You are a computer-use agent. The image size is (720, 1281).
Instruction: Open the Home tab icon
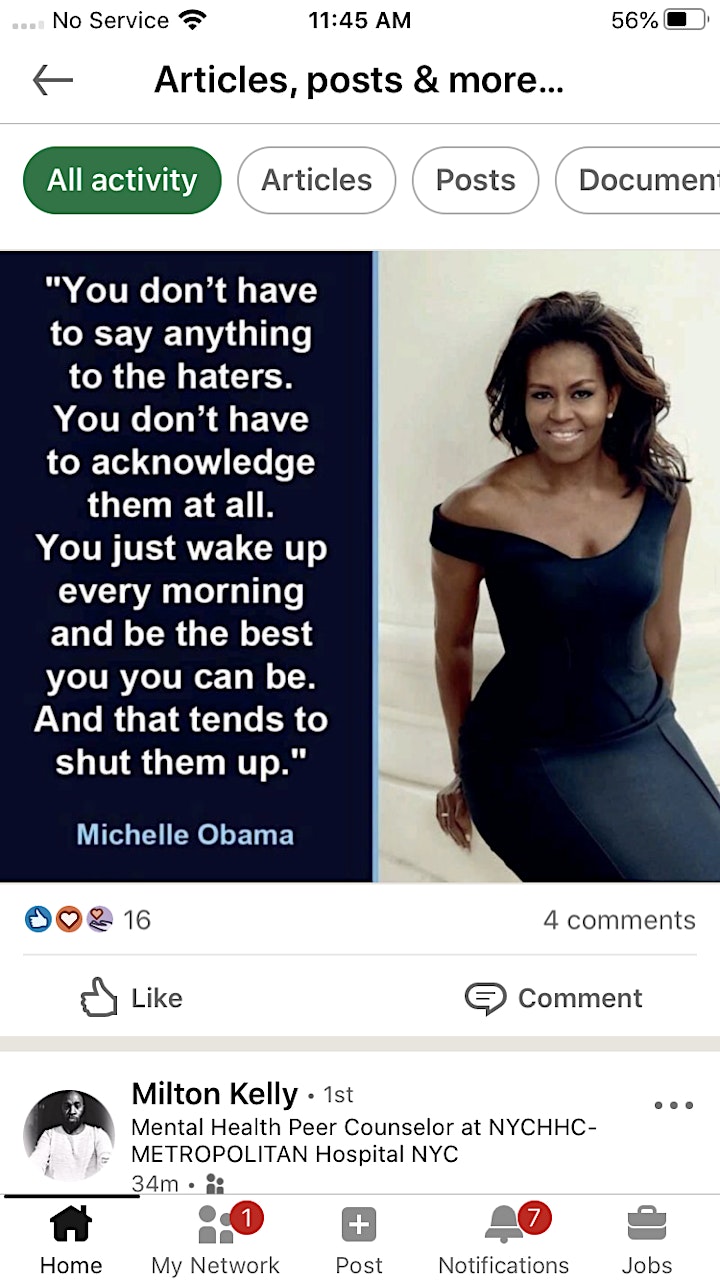pyautogui.click(x=71, y=1224)
